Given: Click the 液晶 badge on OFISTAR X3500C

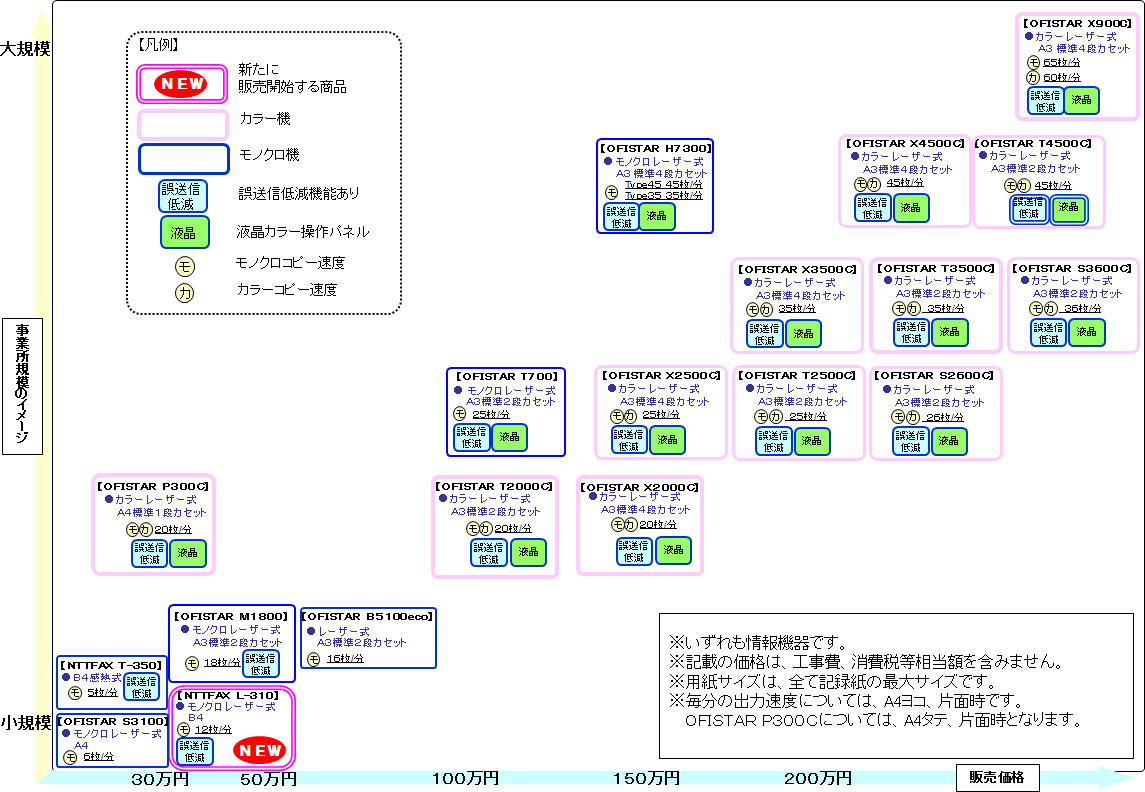Looking at the screenshot, I should coord(803,334).
